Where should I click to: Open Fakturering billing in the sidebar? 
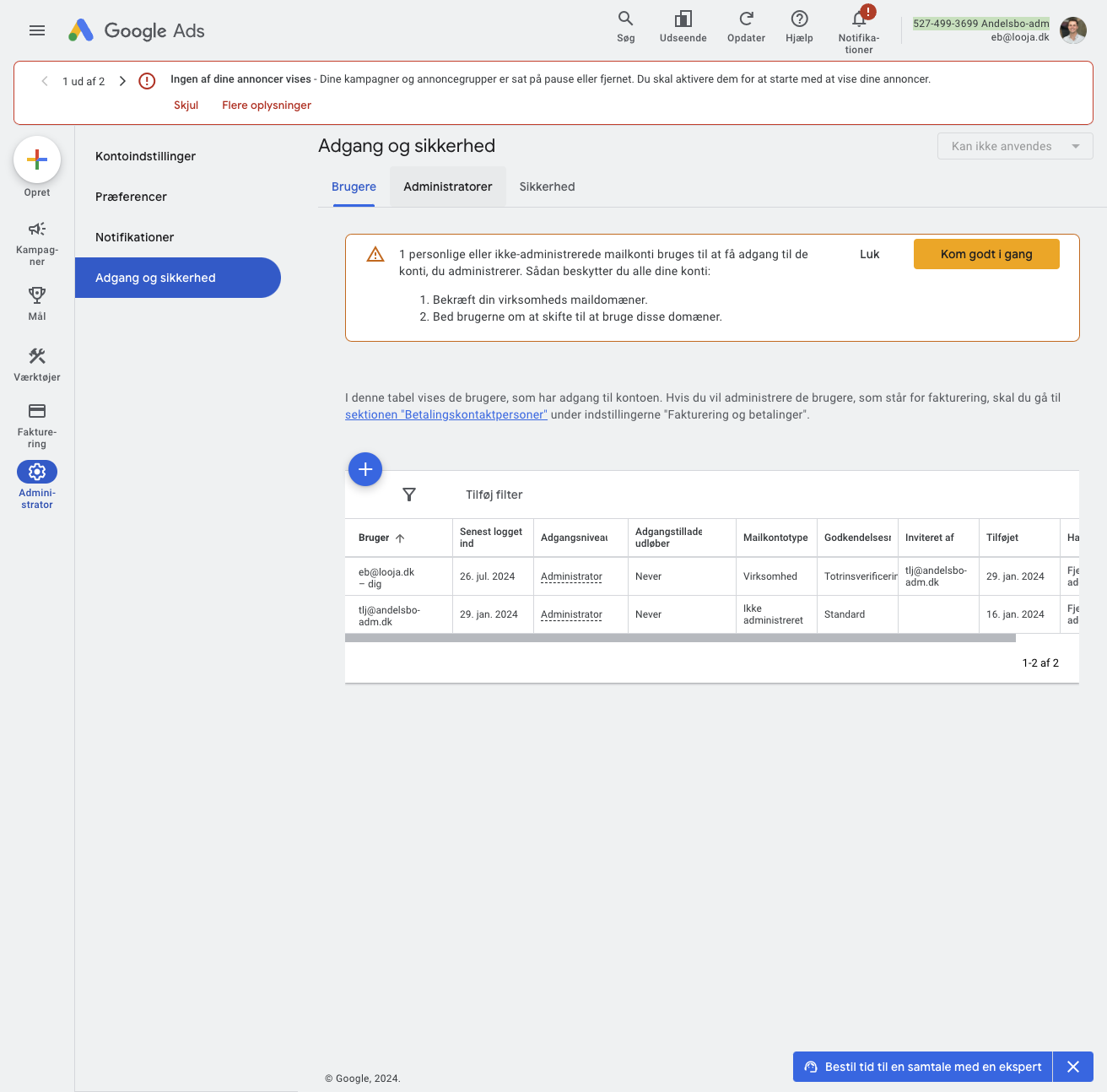37,425
